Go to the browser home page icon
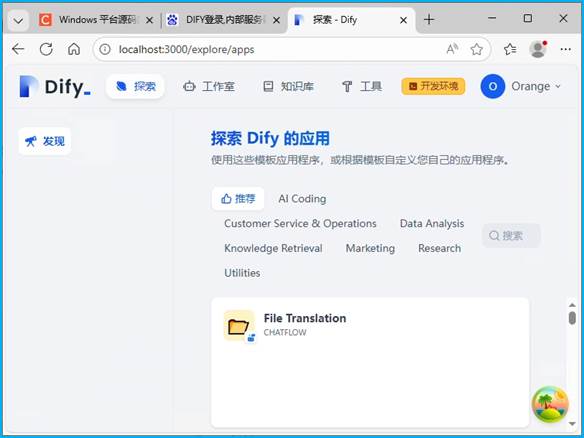The image size is (584, 438). 74,49
